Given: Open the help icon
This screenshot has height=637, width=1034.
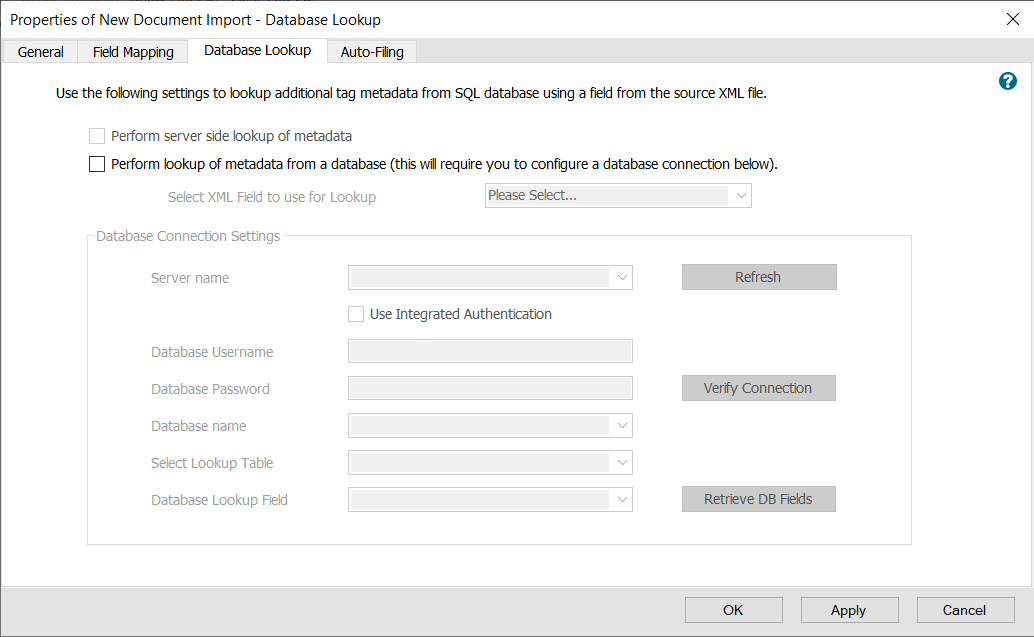Looking at the screenshot, I should (x=1007, y=81).
